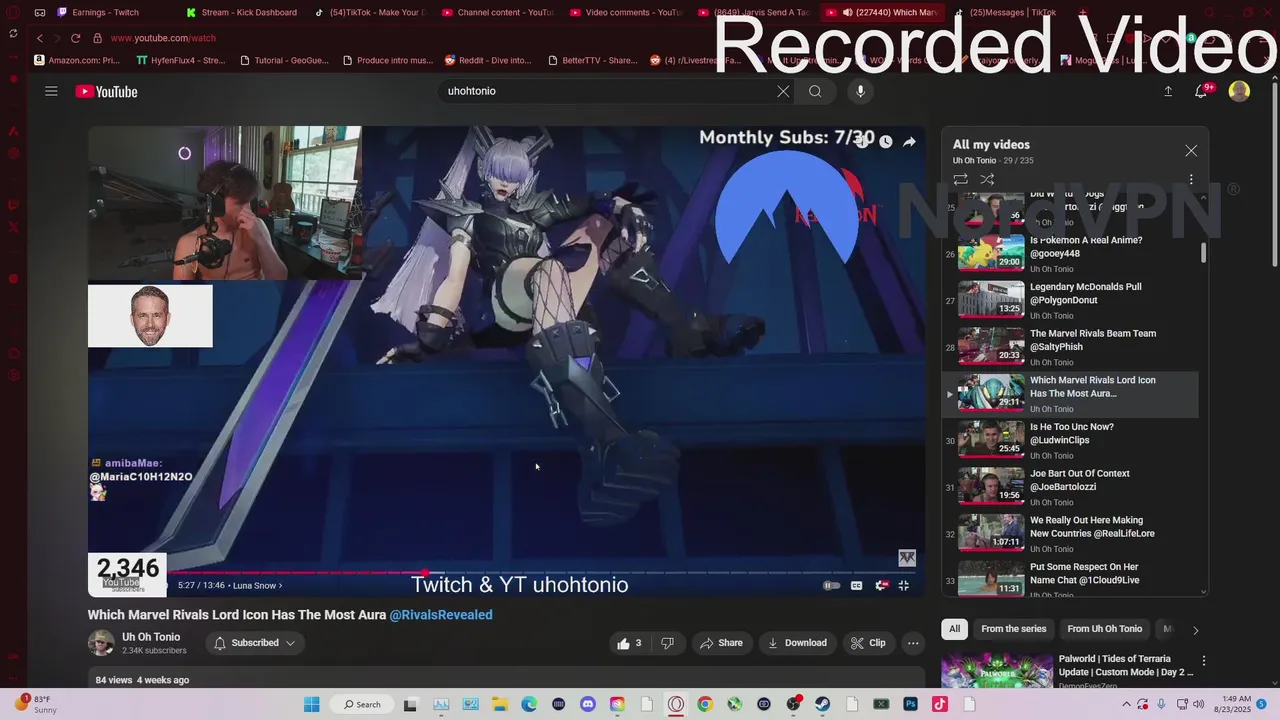Toggle playlist shuffle
This screenshot has width=1280, height=720.
click(987, 179)
